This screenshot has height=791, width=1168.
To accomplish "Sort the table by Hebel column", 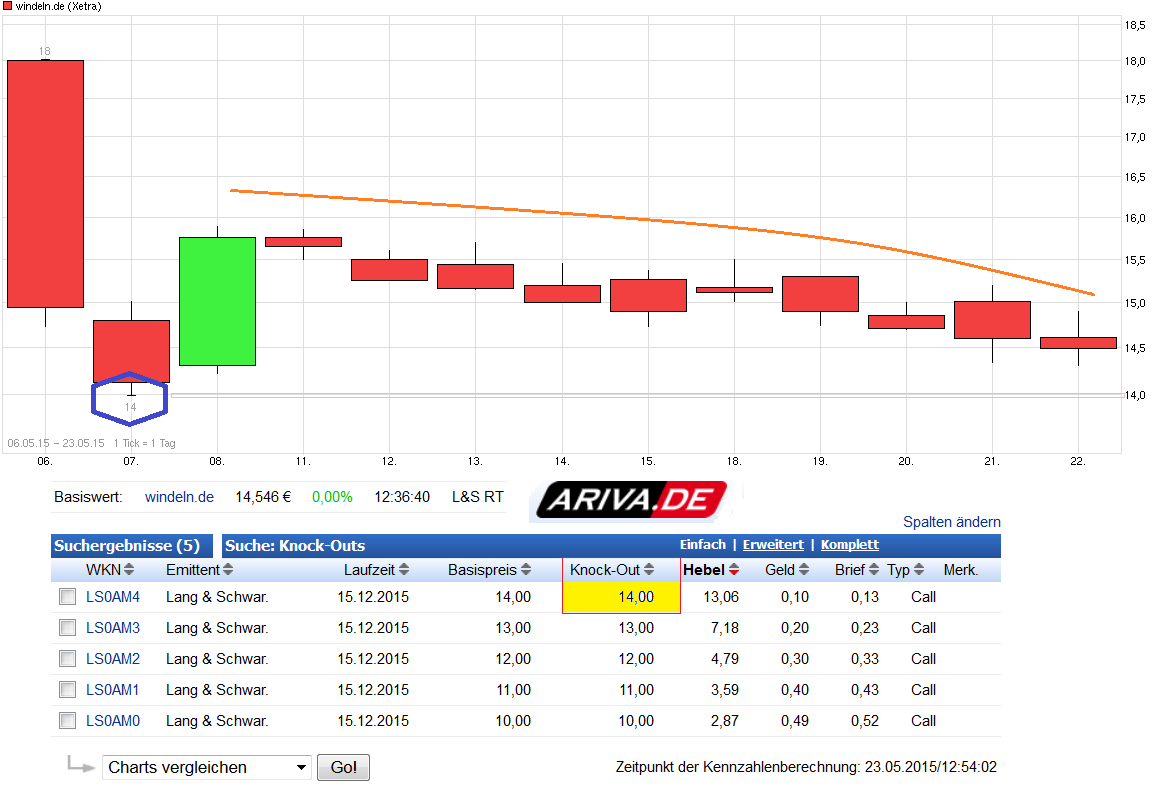I will [x=732, y=570].
